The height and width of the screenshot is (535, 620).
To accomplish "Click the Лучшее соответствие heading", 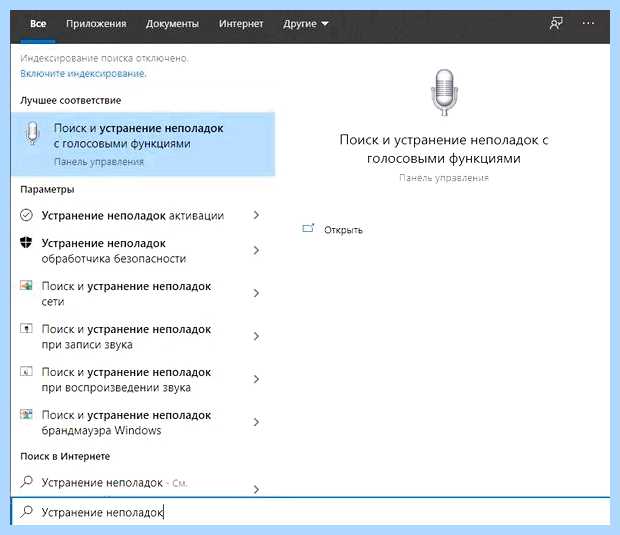I will pyautogui.click(x=71, y=100).
